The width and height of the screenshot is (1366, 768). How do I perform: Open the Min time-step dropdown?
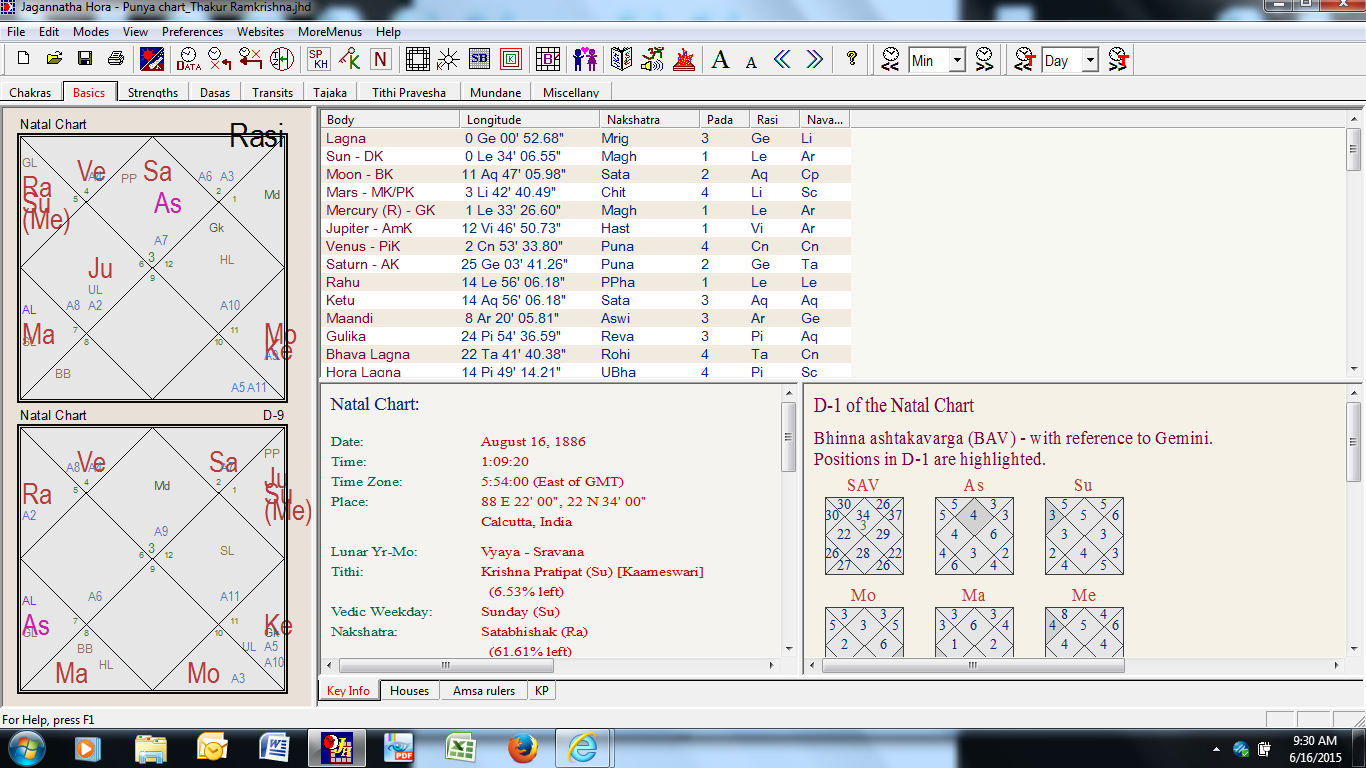point(957,60)
